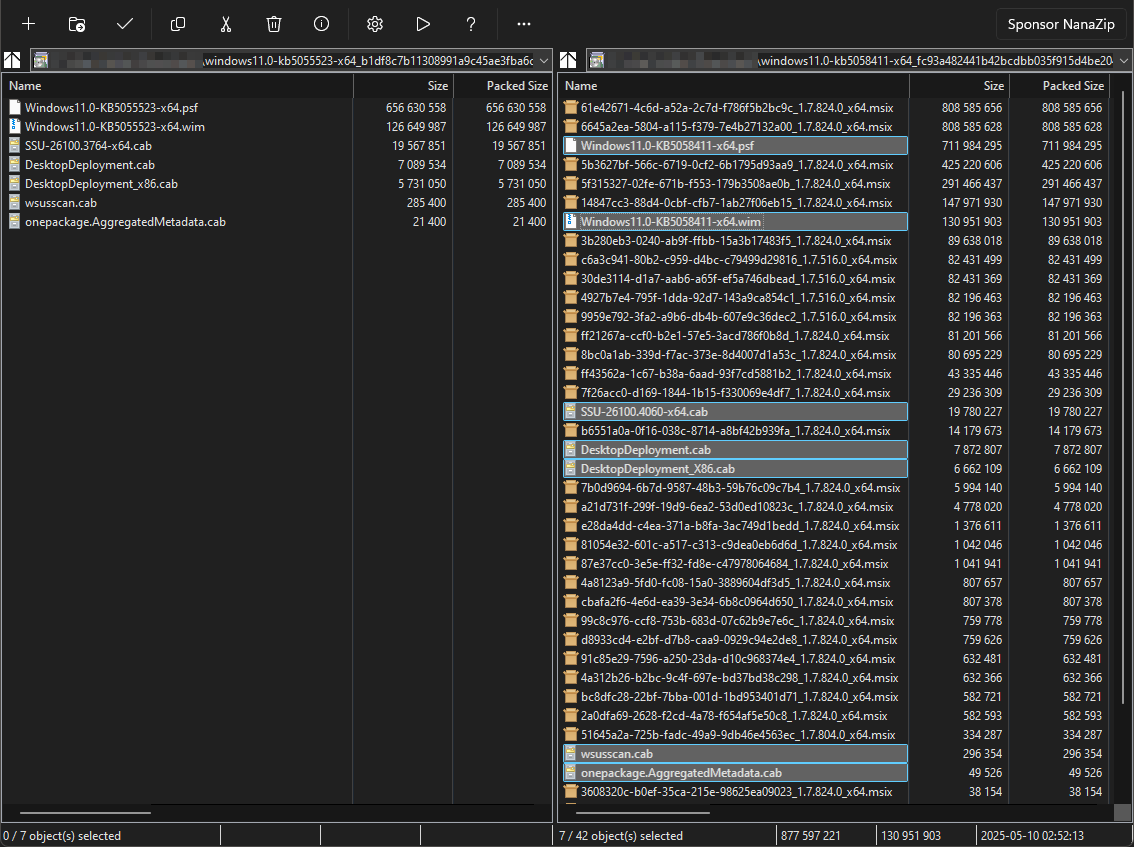The height and width of the screenshot is (847, 1134).
Task: Click the right pane horizontal scrollbar
Action: (641, 813)
